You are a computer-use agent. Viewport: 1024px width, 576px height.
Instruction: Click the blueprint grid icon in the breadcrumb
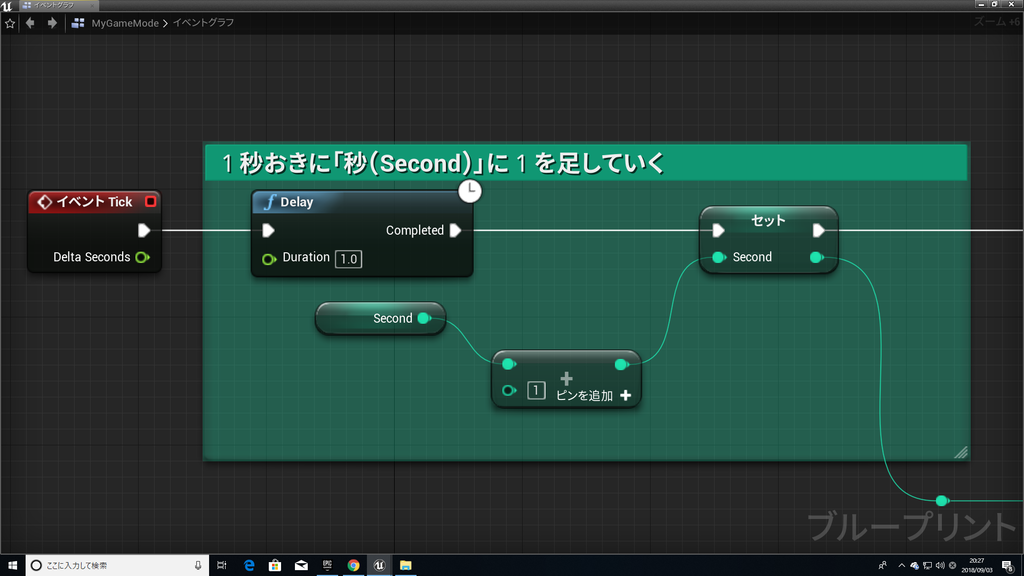pos(78,22)
